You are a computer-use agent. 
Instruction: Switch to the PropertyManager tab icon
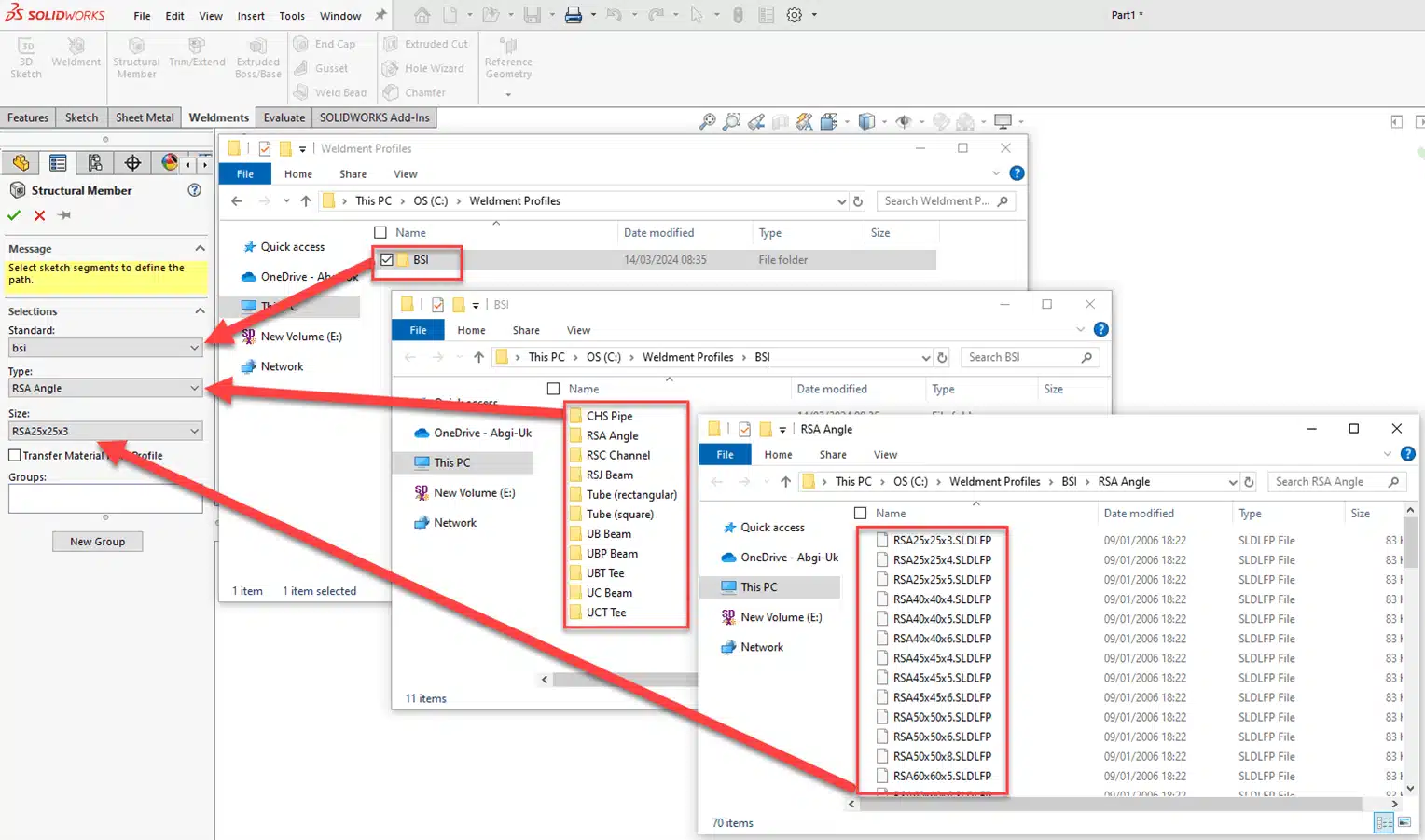coord(58,163)
